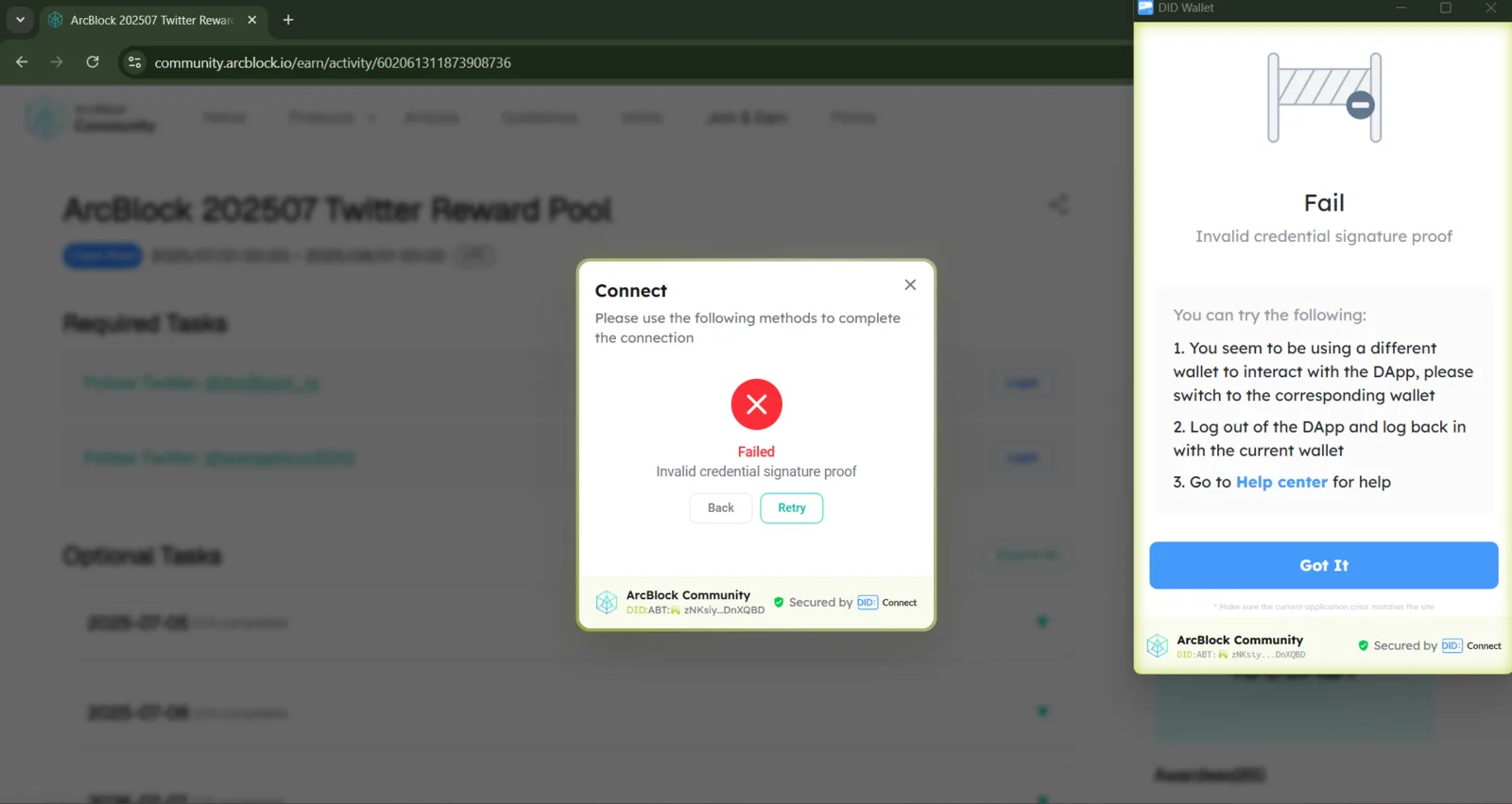The height and width of the screenshot is (804, 1512).
Task: Click the share icon beside page title
Action: click(1058, 205)
